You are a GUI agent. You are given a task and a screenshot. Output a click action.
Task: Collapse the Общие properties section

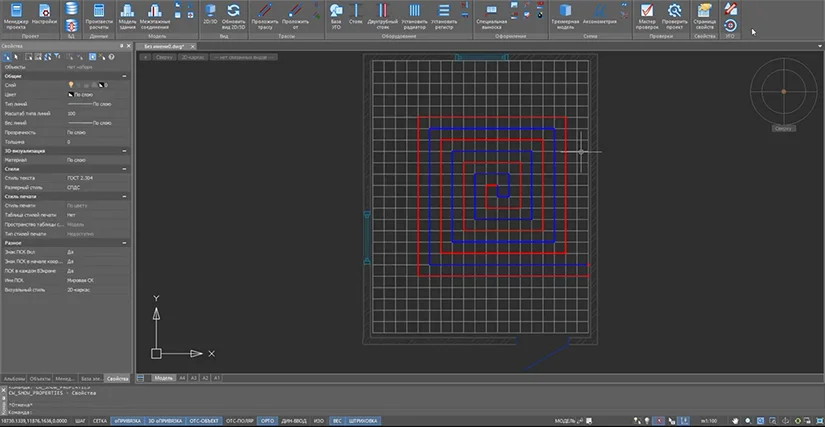125,74
